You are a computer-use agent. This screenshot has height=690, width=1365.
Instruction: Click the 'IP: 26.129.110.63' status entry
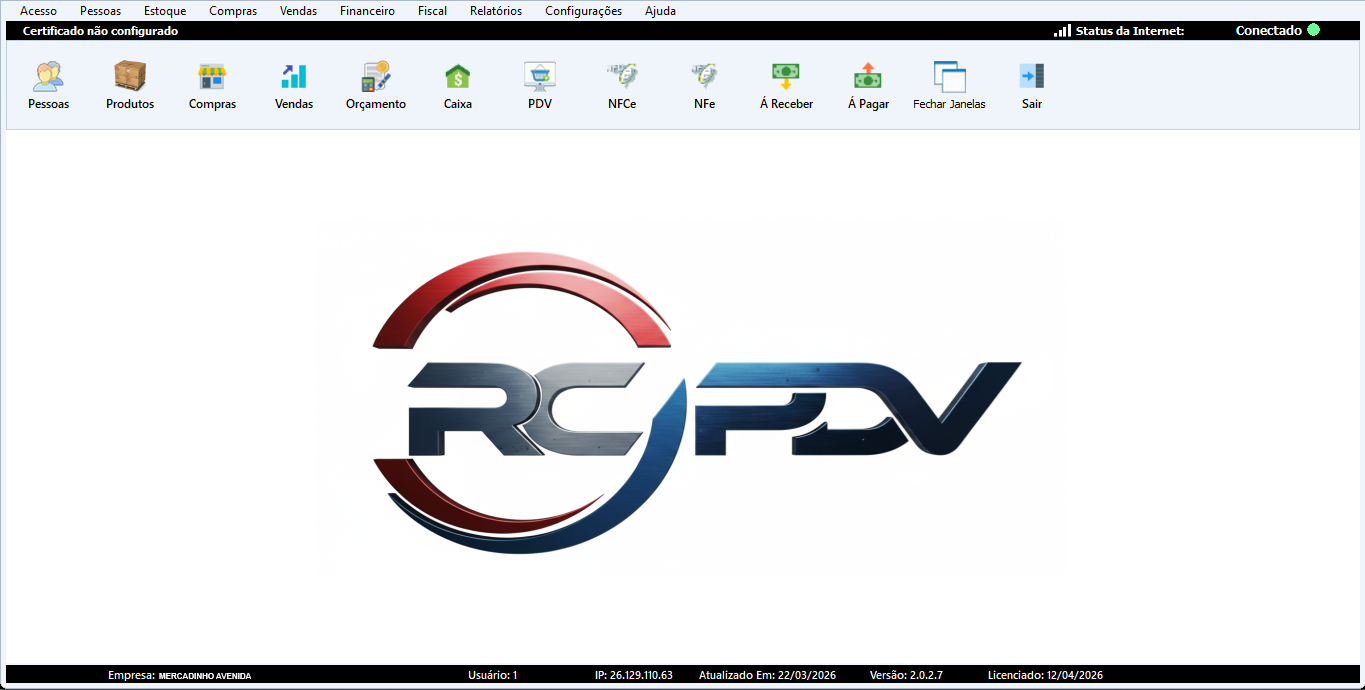point(634,675)
